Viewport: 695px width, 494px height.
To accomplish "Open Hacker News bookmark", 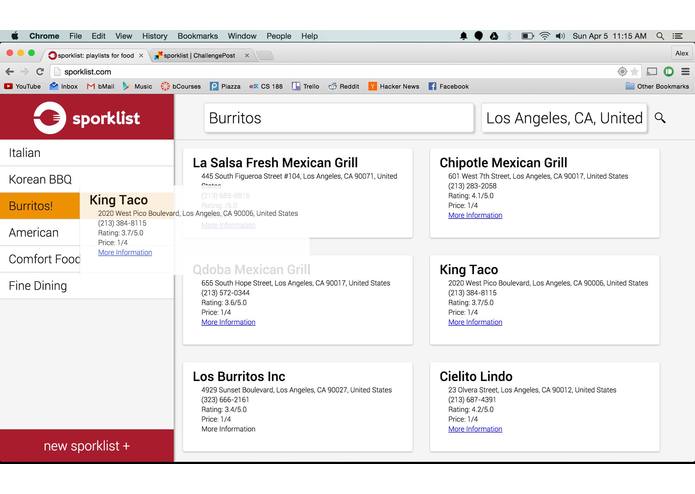I will pos(394,86).
